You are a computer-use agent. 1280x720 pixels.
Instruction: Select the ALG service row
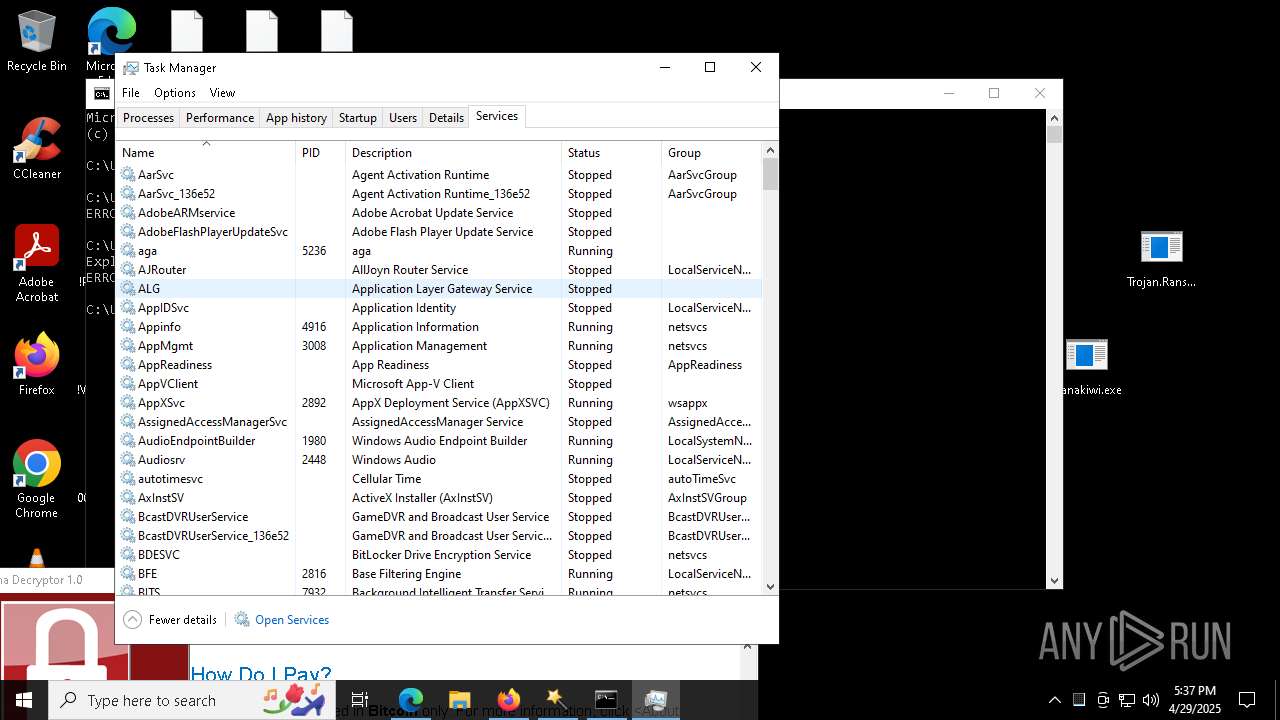(x=439, y=288)
